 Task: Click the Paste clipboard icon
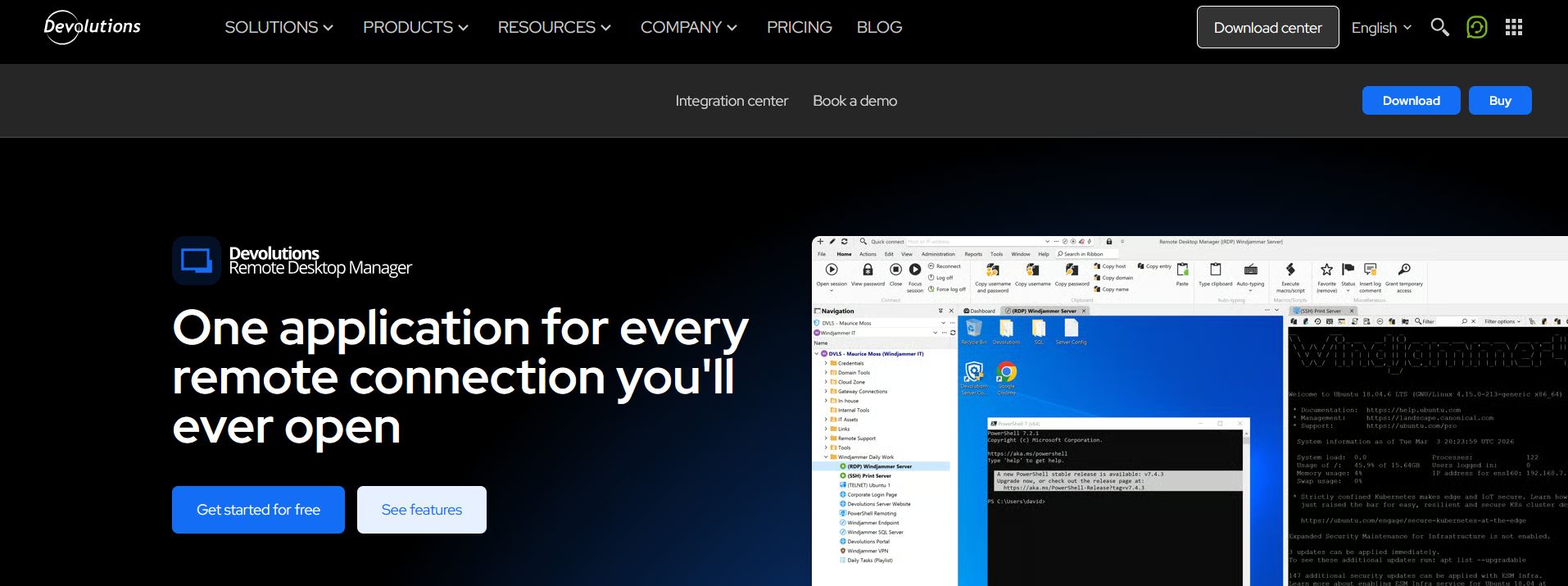tap(1182, 270)
